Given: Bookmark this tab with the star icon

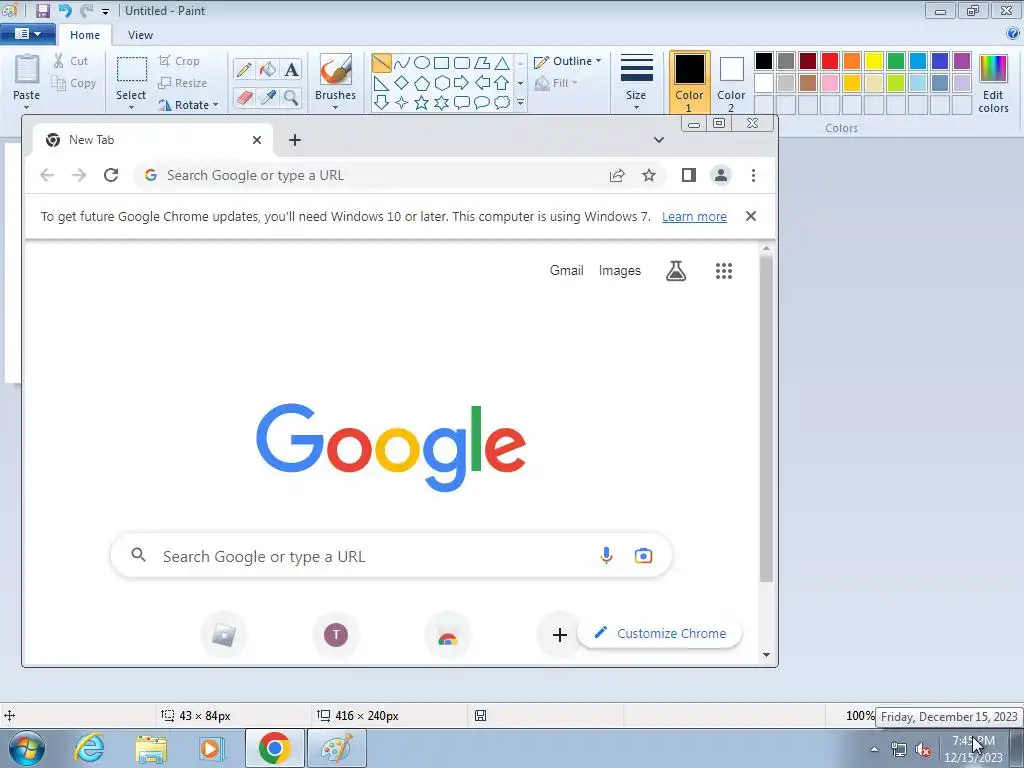Looking at the screenshot, I should pos(648,175).
